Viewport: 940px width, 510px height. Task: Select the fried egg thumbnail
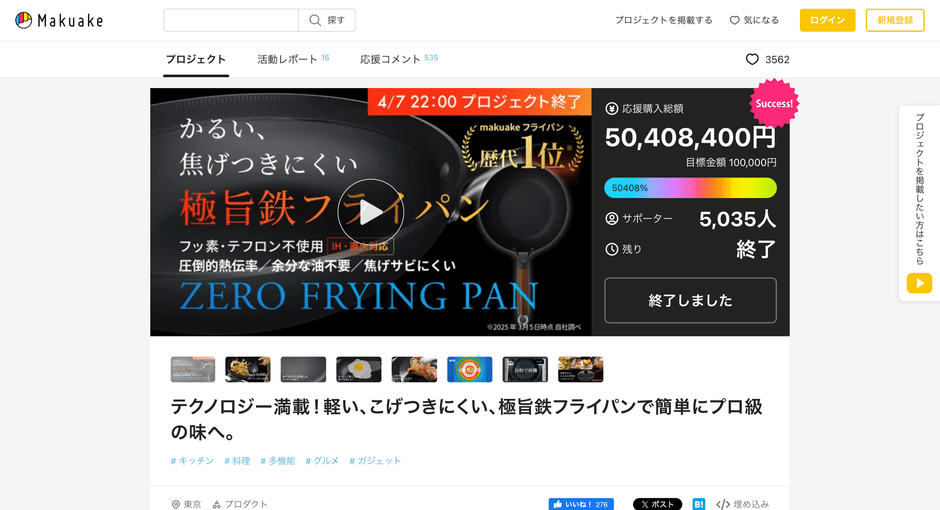click(x=358, y=369)
